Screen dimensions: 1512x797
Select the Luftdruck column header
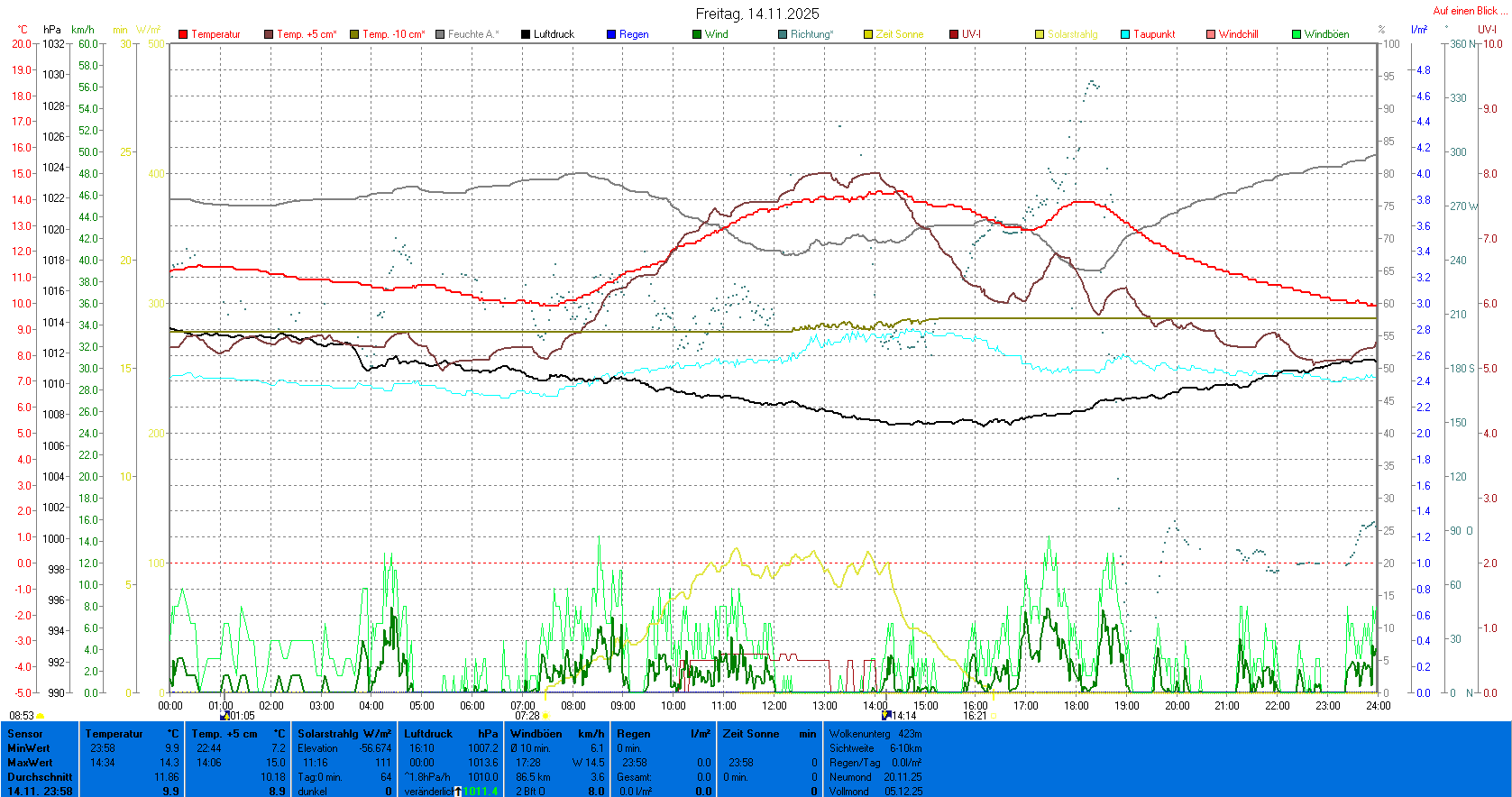[428, 734]
